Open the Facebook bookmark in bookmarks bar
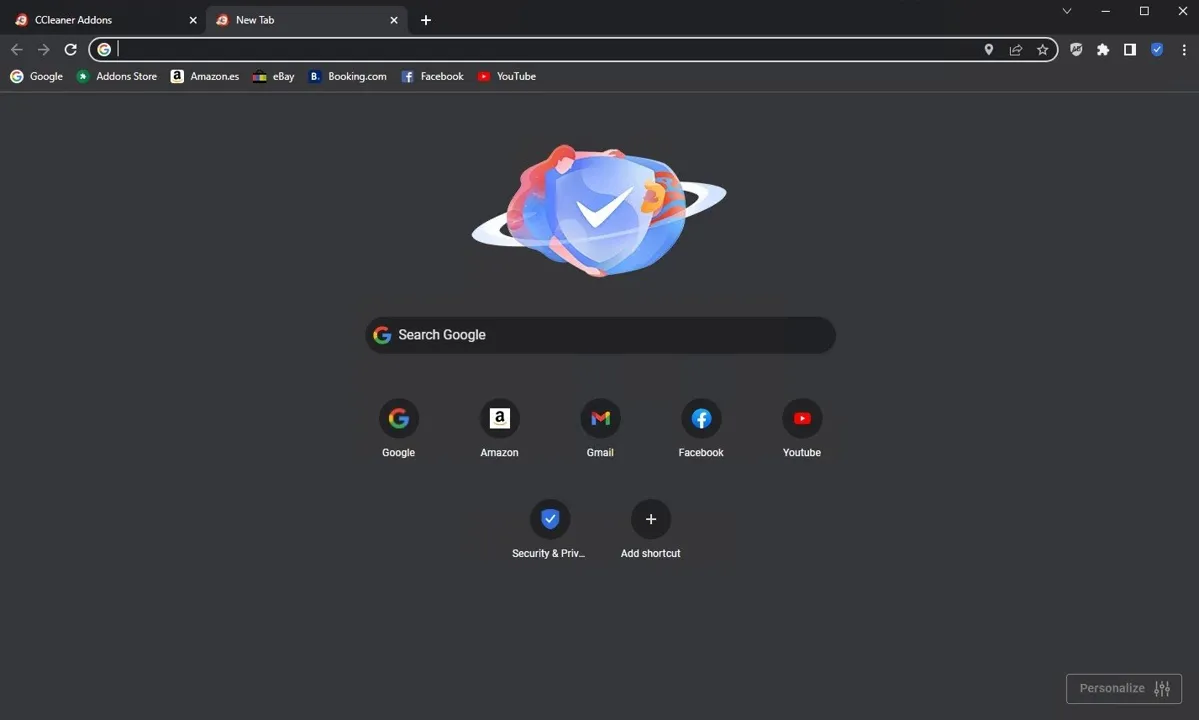The width and height of the screenshot is (1199, 720). pyautogui.click(x=432, y=76)
